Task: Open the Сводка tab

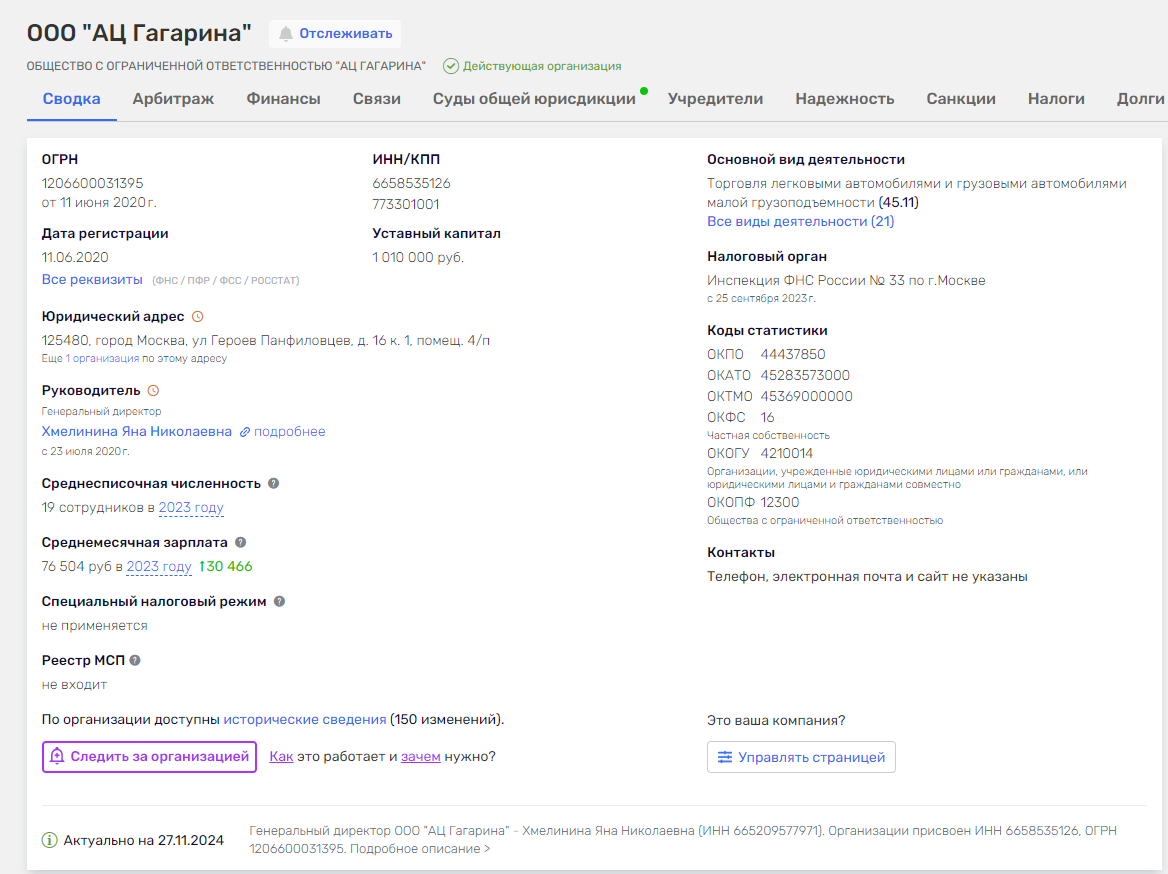Action: click(72, 98)
